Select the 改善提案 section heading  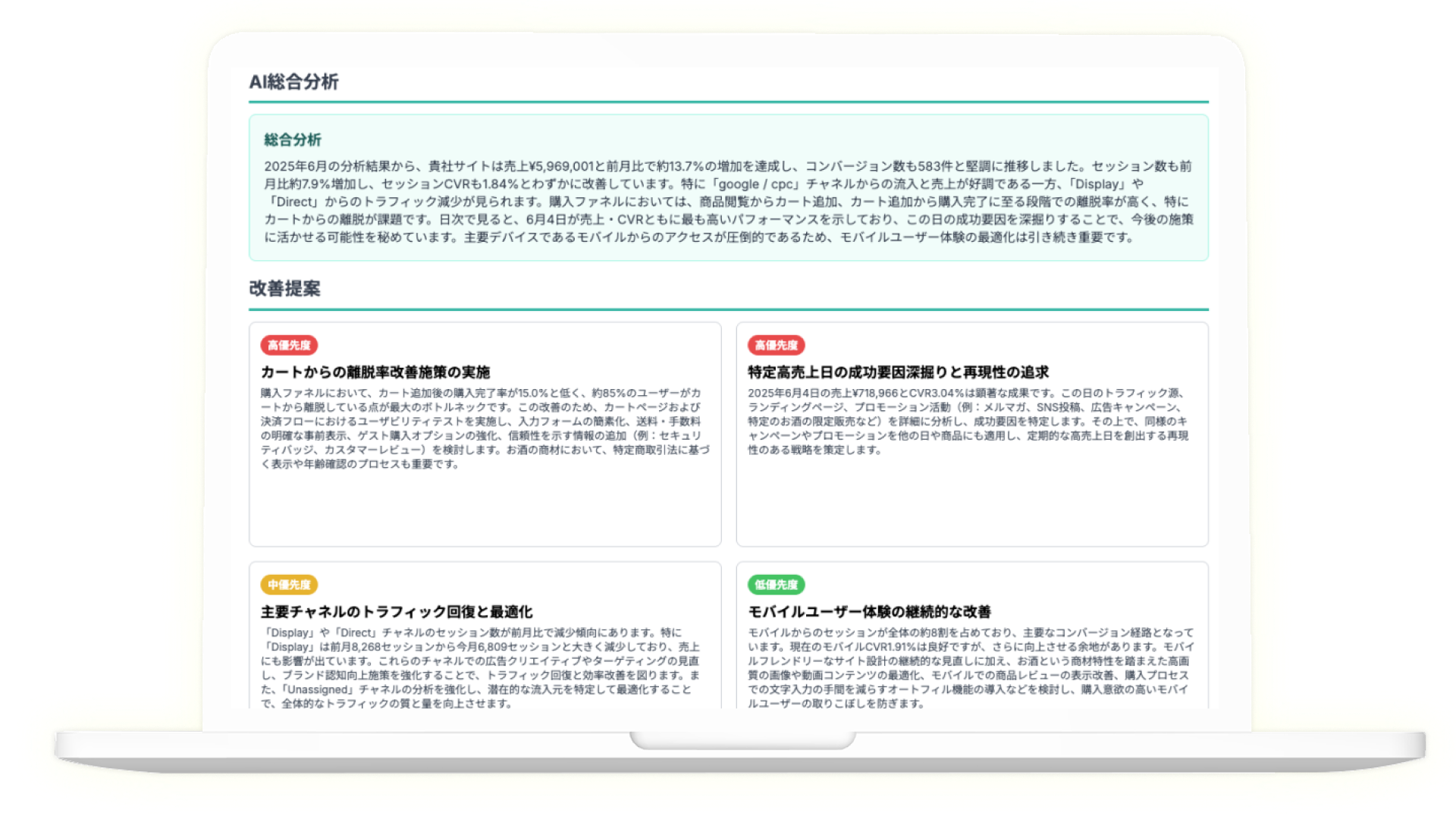(284, 289)
